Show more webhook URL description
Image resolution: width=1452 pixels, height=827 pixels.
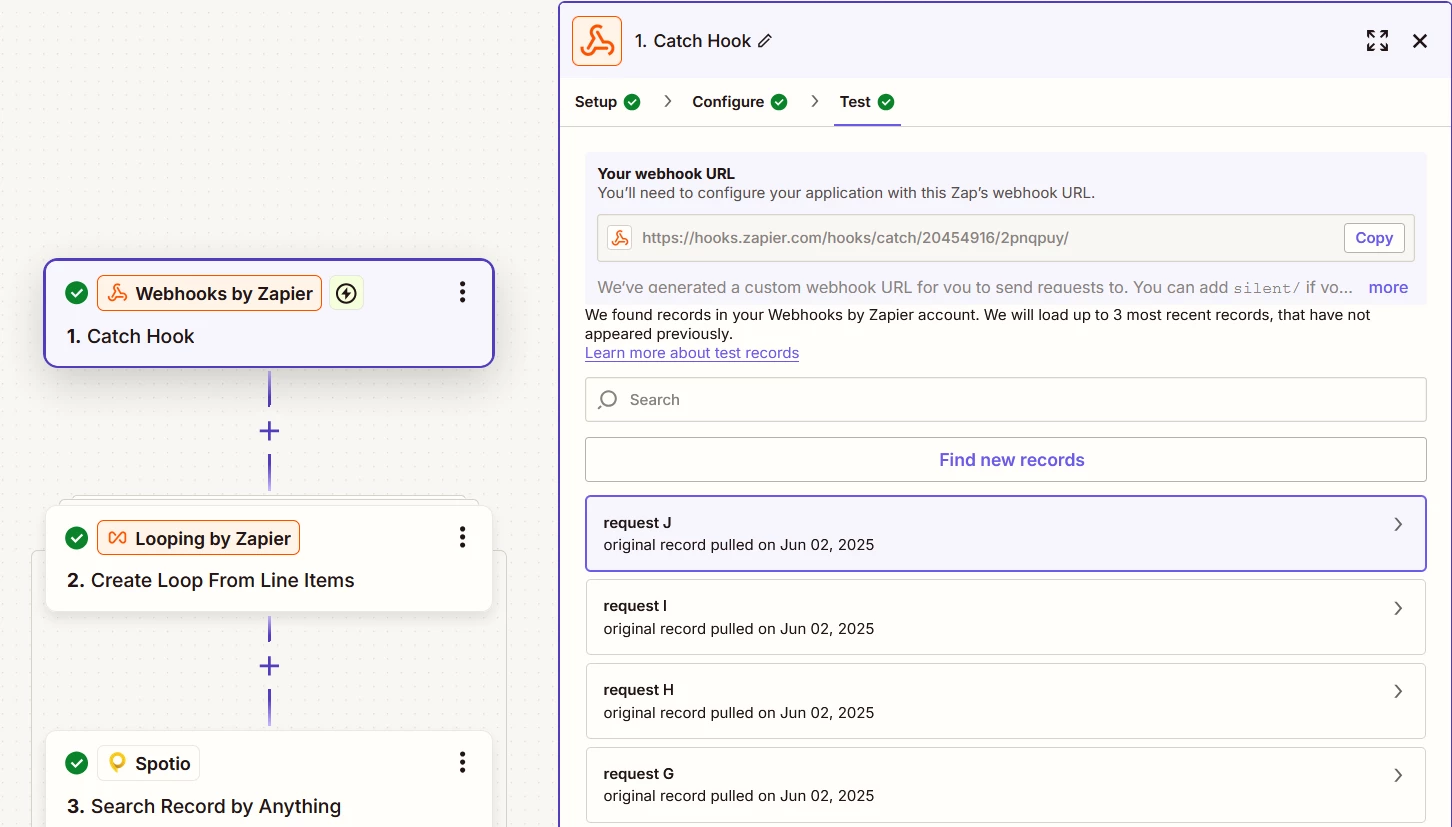click(x=1388, y=287)
